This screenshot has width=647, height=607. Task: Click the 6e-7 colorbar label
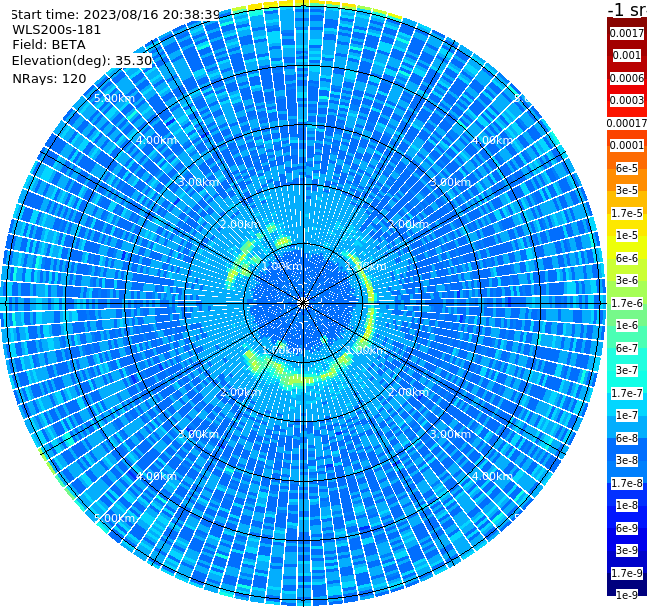pyautogui.click(x=627, y=348)
